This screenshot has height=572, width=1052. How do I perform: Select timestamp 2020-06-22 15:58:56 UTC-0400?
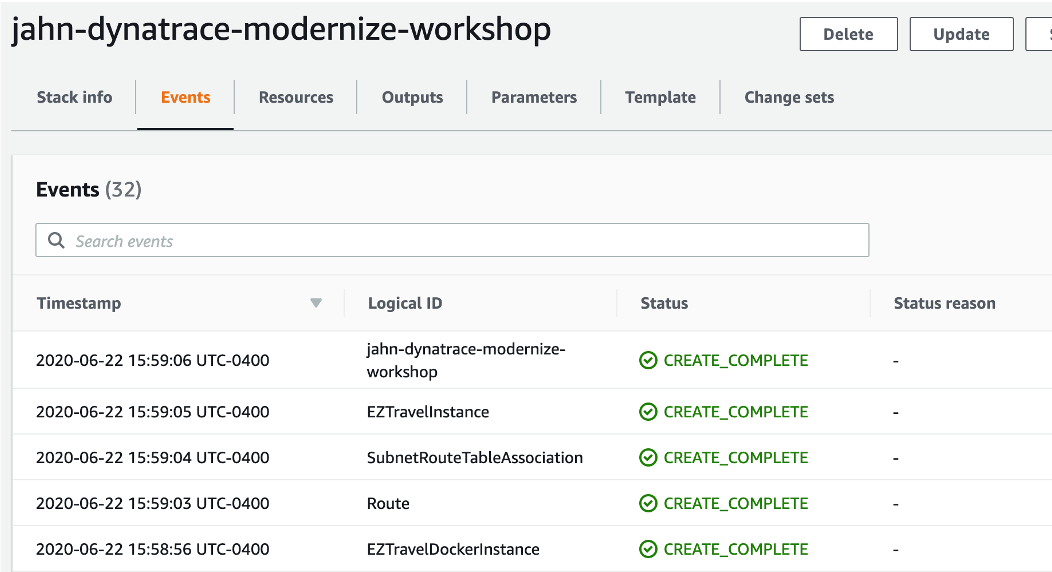[152, 549]
